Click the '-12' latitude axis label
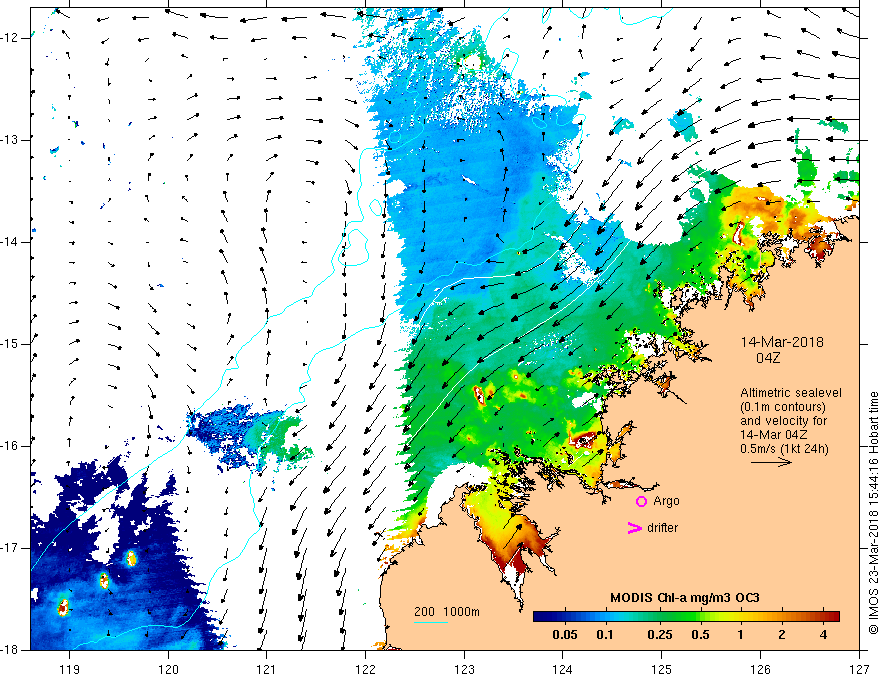The height and width of the screenshot is (680, 880). point(11,38)
